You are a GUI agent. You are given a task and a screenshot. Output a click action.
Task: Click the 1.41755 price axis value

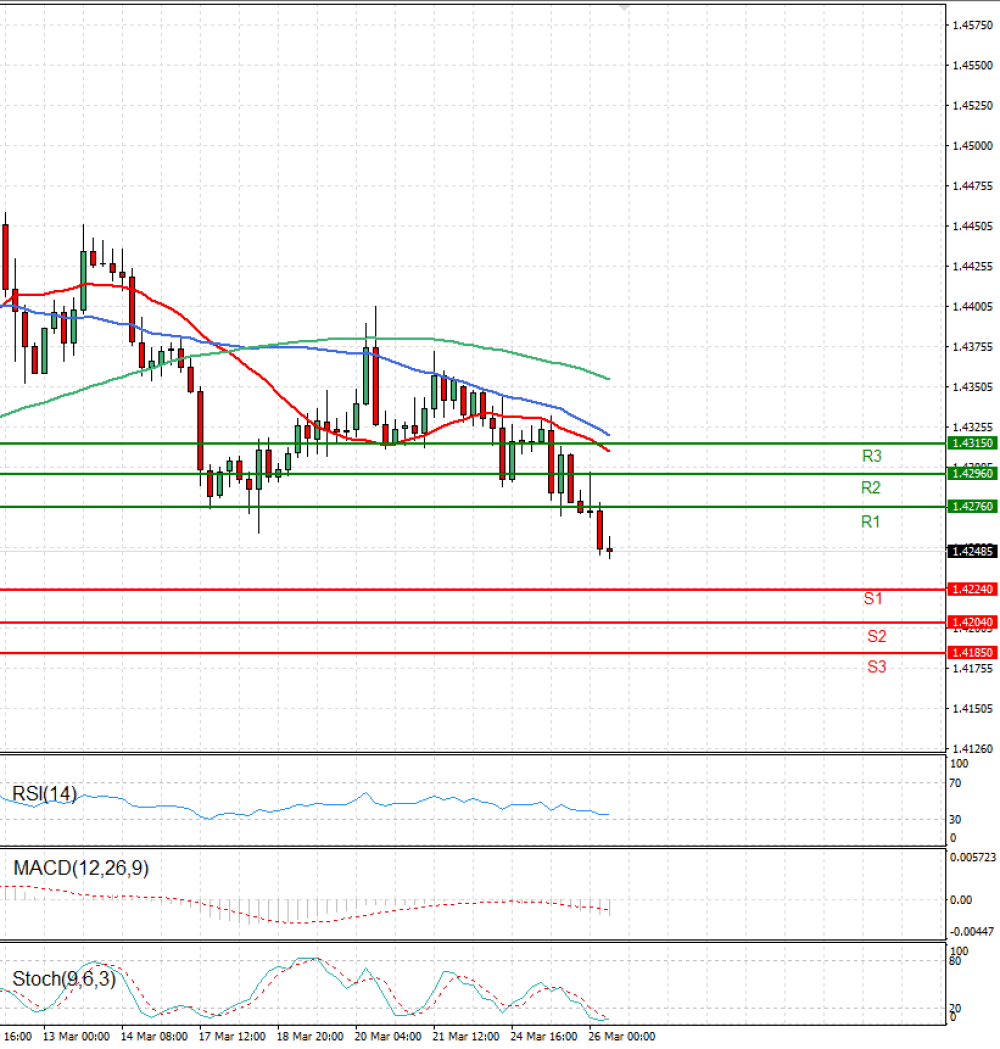(x=973, y=668)
